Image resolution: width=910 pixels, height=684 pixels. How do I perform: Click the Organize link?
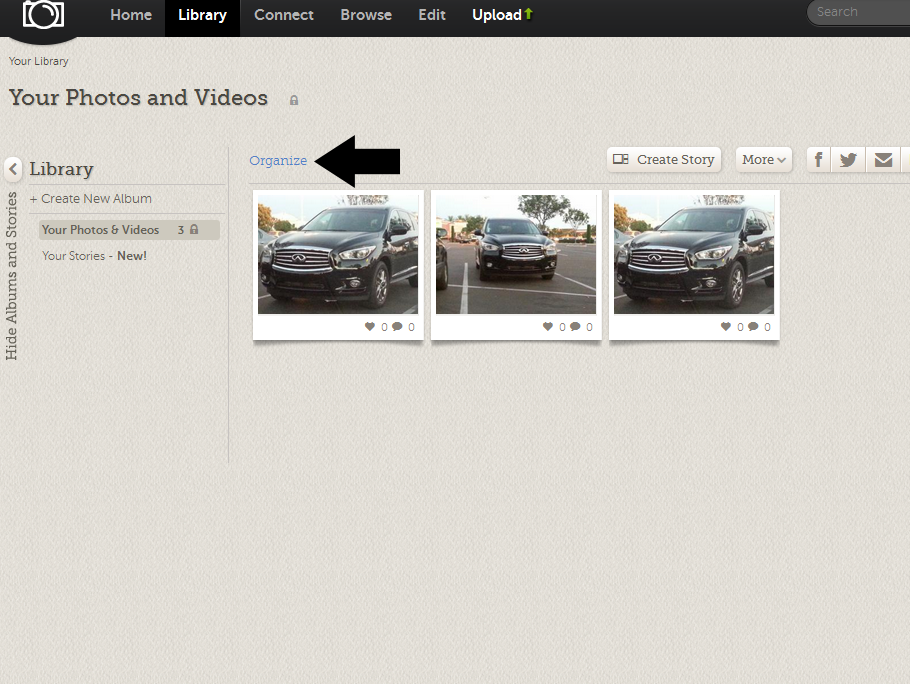click(x=278, y=161)
